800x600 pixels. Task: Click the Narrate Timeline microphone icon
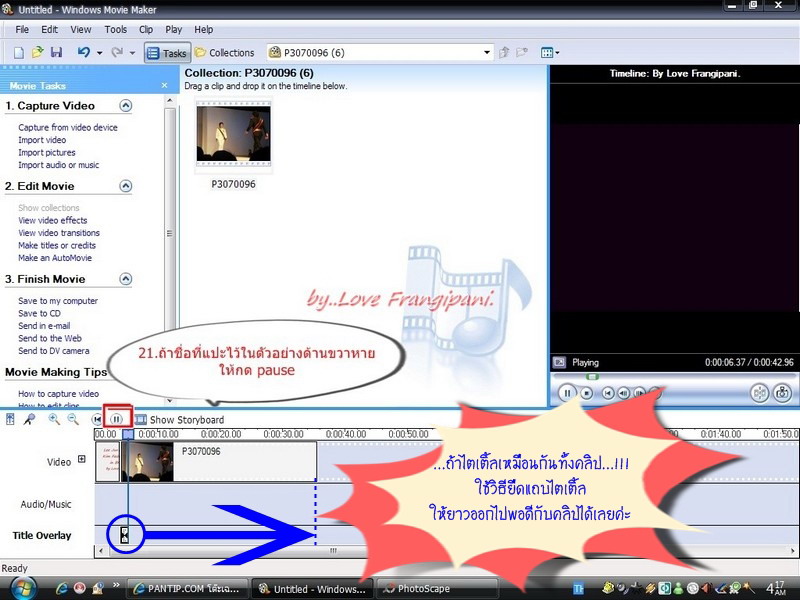(x=30, y=419)
